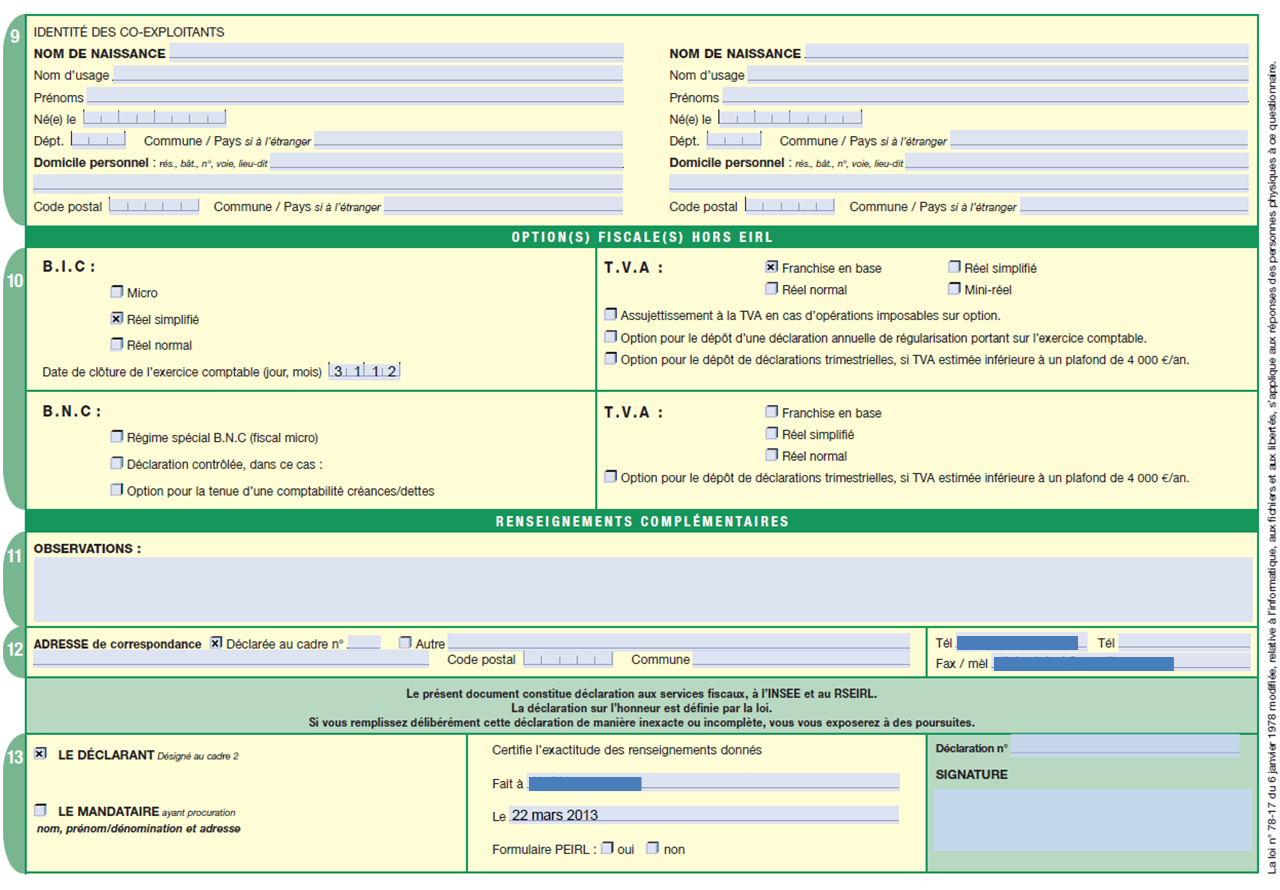Tick the B.I.C Réel normal checkbox

coord(117,345)
